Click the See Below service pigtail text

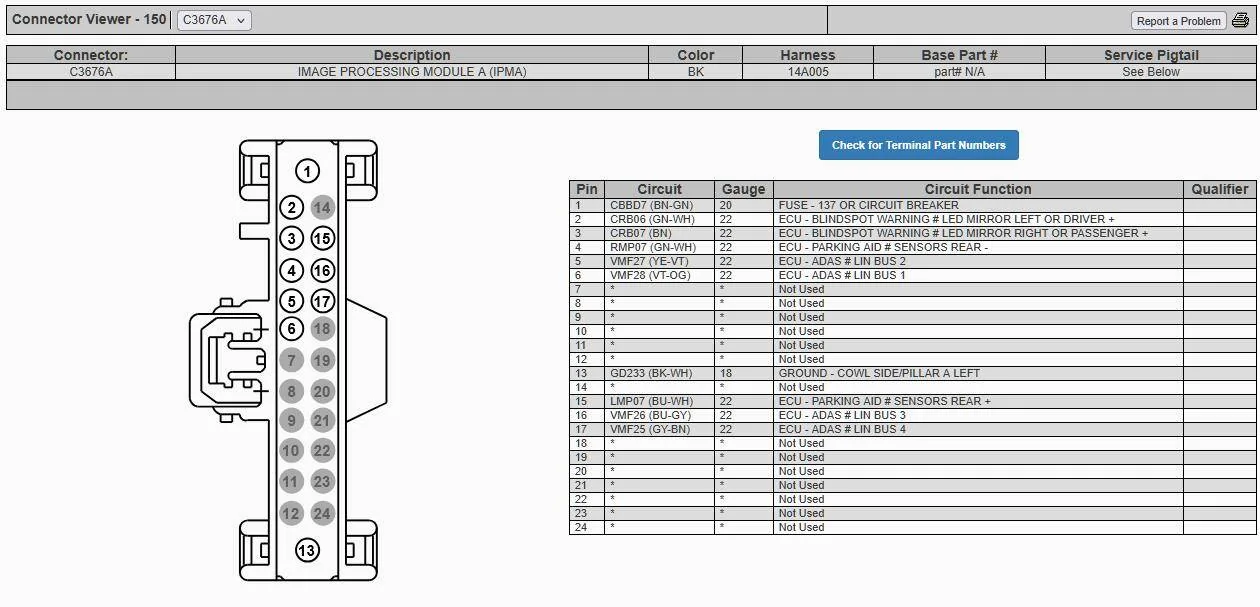(x=1151, y=72)
